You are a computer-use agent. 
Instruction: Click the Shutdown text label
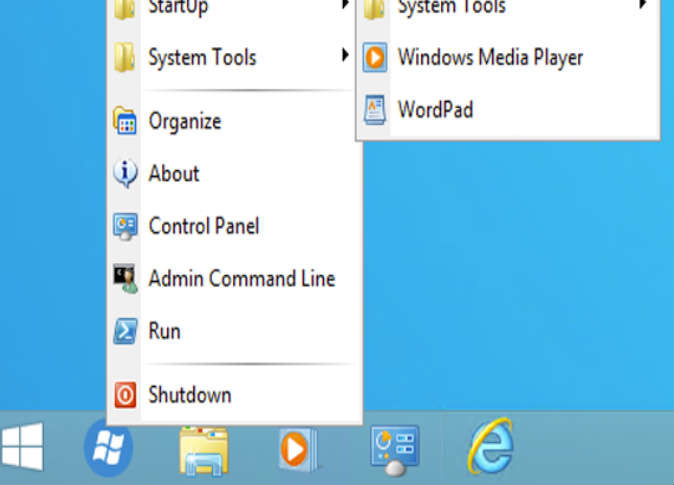point(189,395)
